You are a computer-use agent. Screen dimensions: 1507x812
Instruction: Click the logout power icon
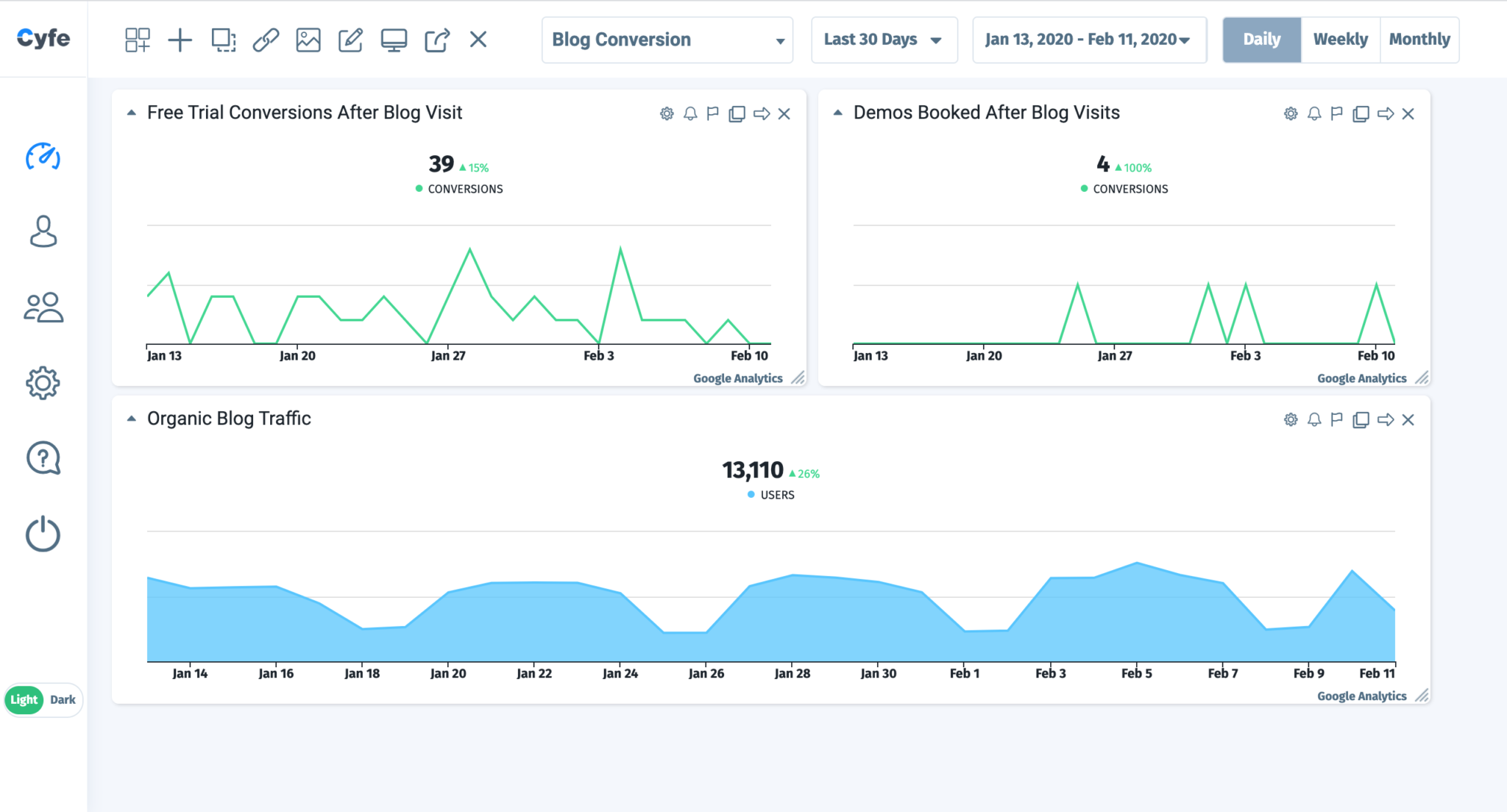pyautogui.click(x=43, y=535)
